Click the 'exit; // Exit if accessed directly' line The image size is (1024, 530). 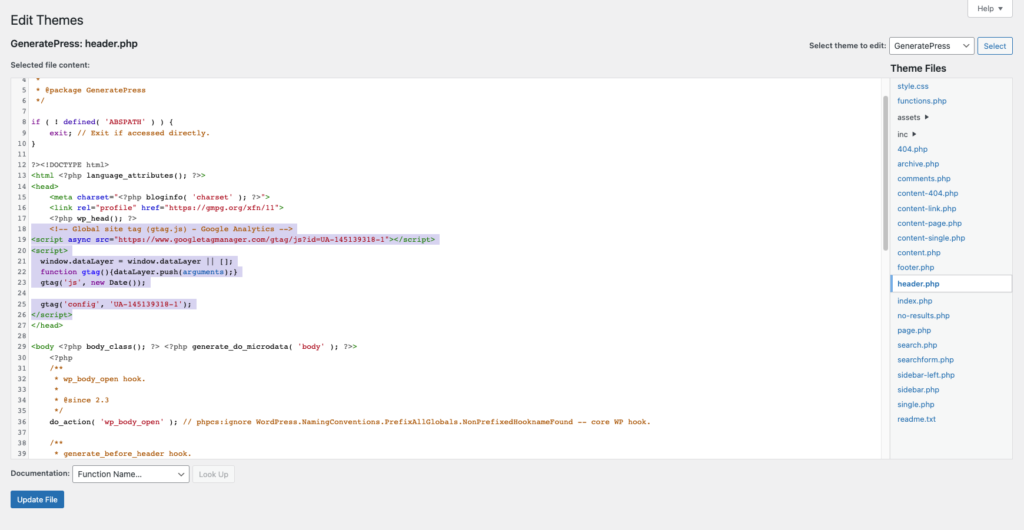[129, 132]
